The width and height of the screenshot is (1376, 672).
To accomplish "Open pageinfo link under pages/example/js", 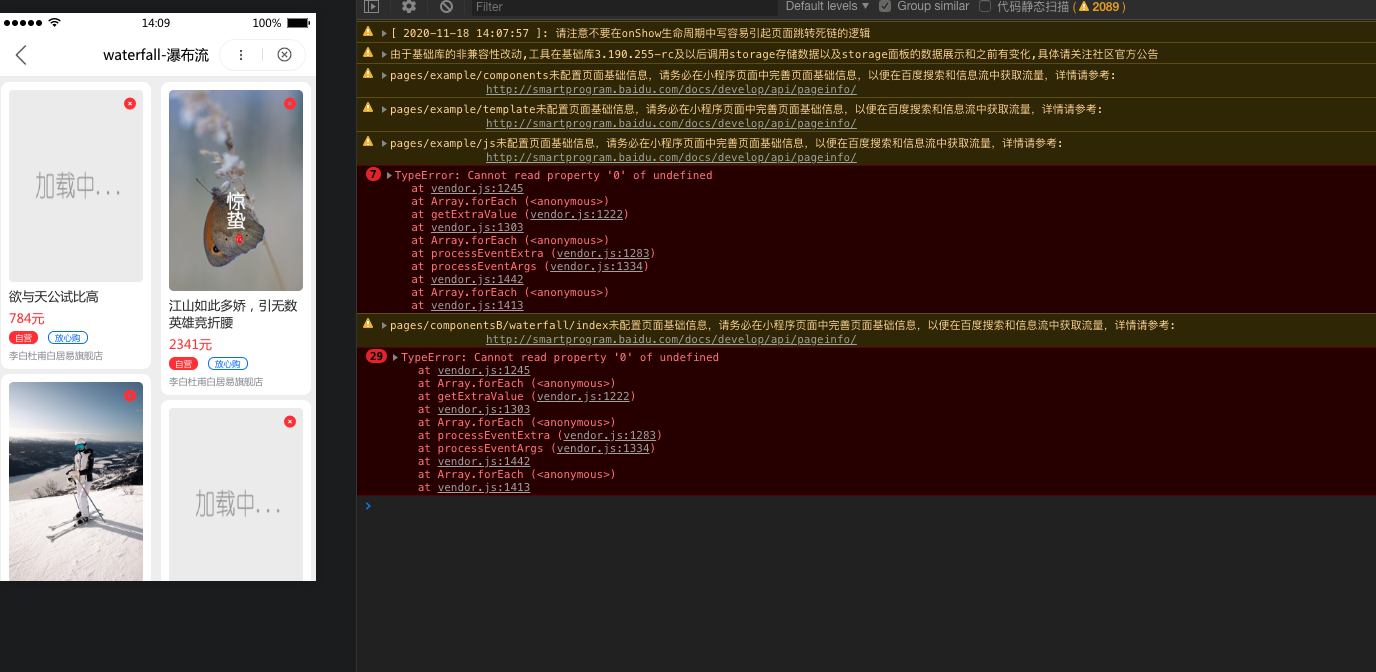I will tap(671, 157).
